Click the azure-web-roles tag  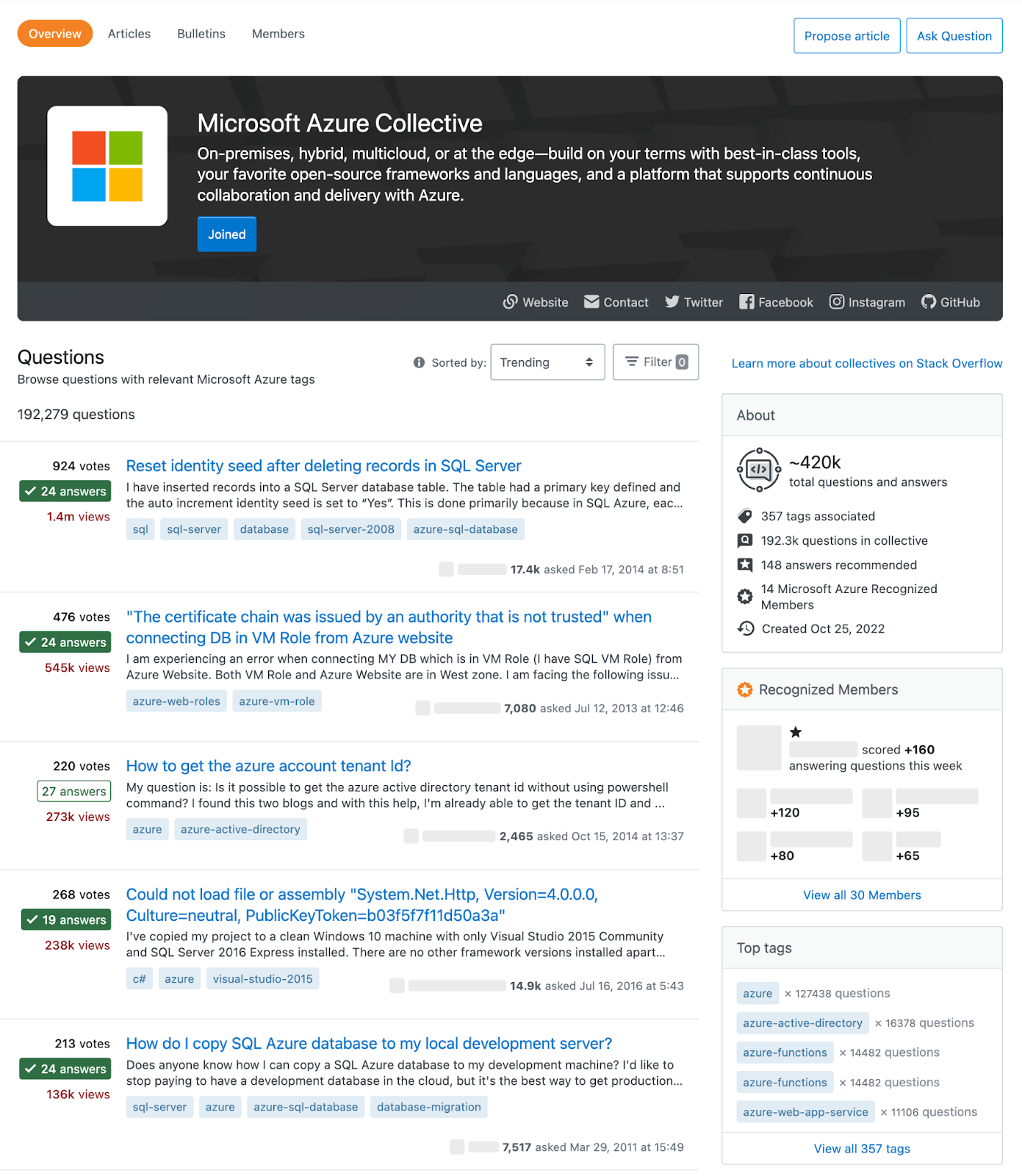pos(176,701)
